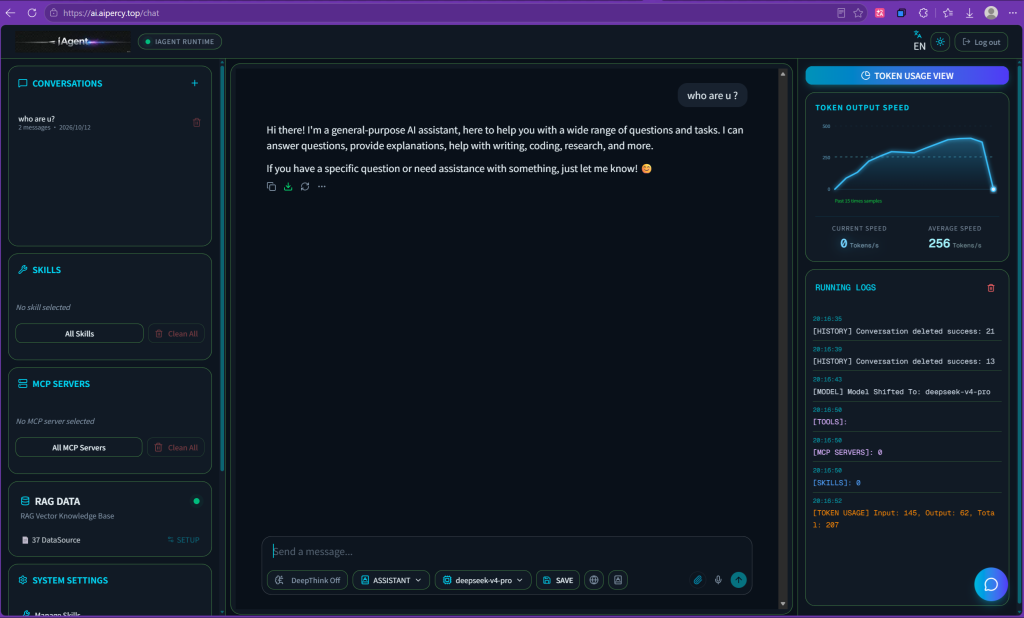Open the blue cube extension icon
This screenshot has height=618, width=1024.
pyautogui.click(x=901, y=12)
